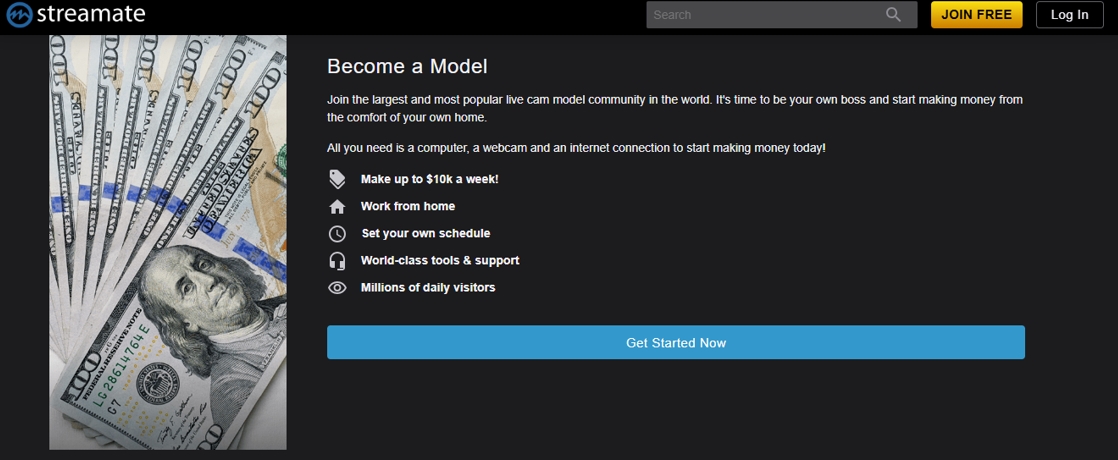Click the JOIN FREE button
This screenshot has height=460, width=1118.
[976, 15]
